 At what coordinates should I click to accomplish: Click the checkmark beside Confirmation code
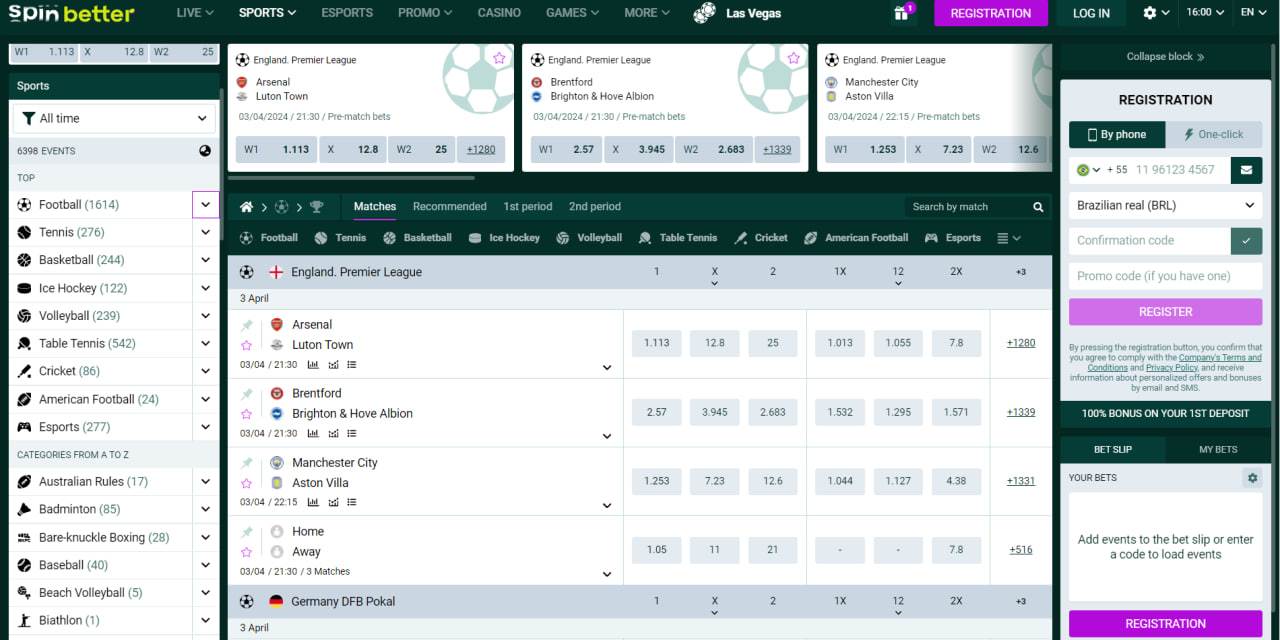click(1246, 241)
